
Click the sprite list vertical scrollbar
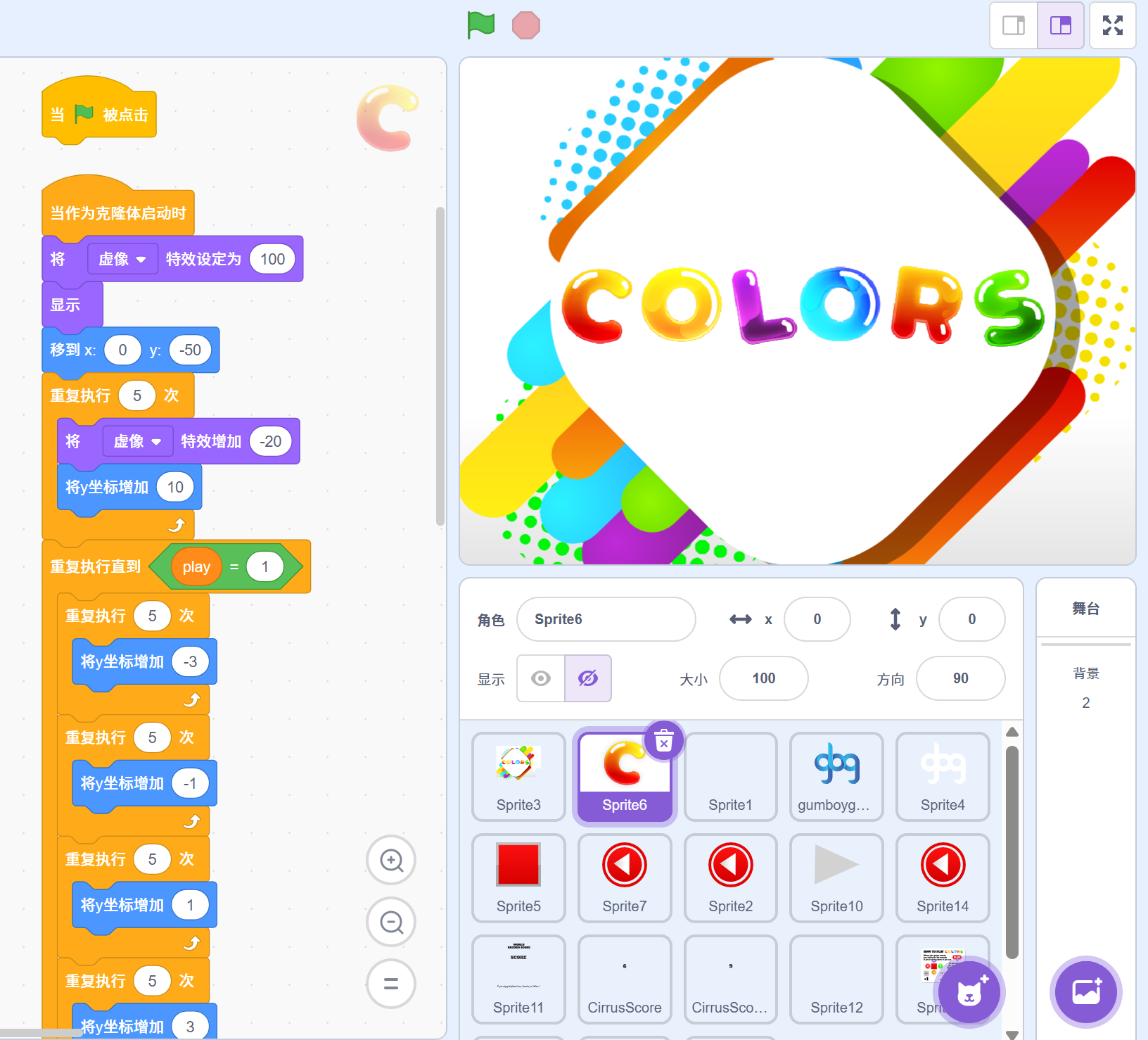(x=1012, y=851)
